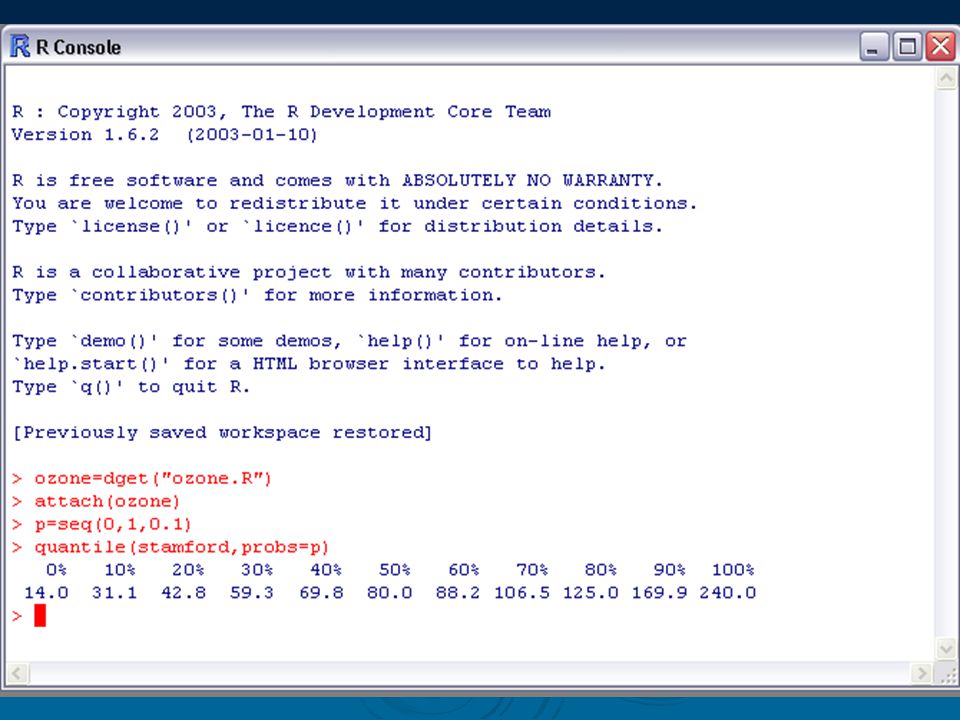The width and height of the screenshot is (960, 720).
Task: Click the '30%' quantile header
Action: (x=257, y=570)
